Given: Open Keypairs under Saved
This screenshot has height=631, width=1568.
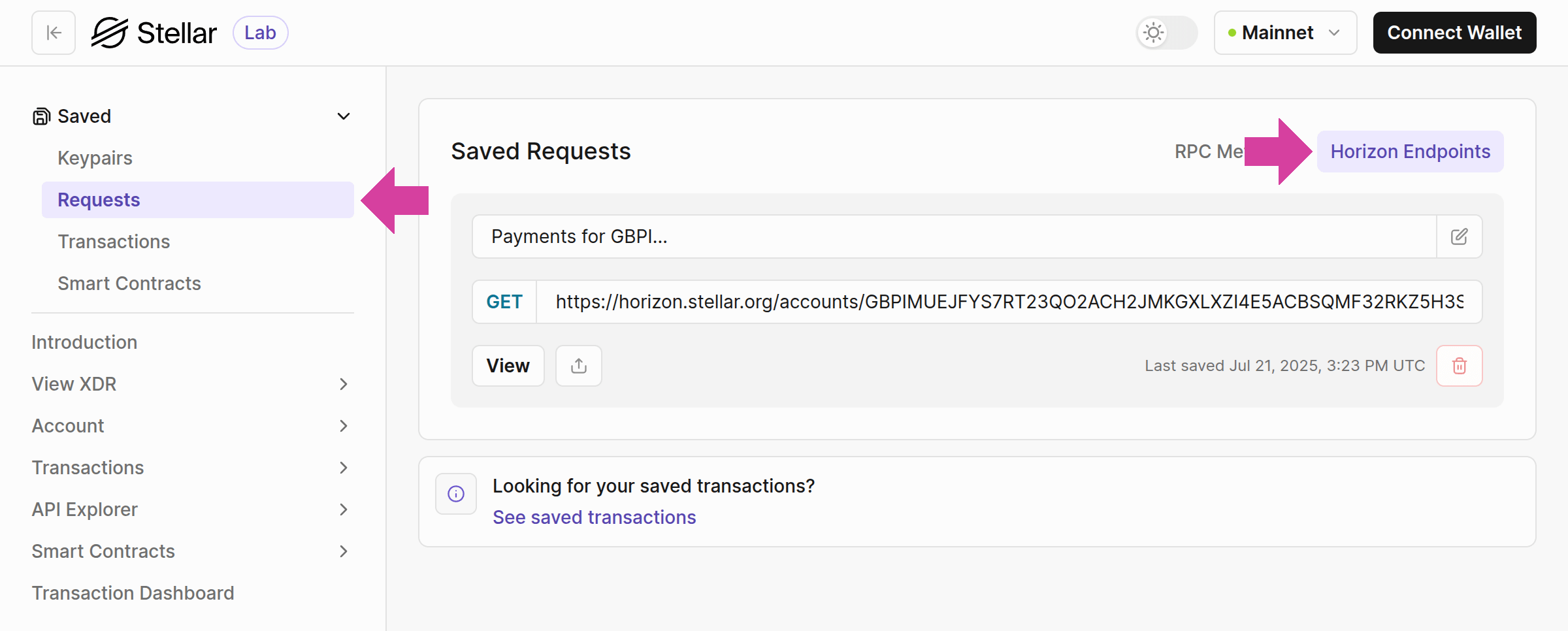Looking at the screenshot, I should (x=95, y=158).
